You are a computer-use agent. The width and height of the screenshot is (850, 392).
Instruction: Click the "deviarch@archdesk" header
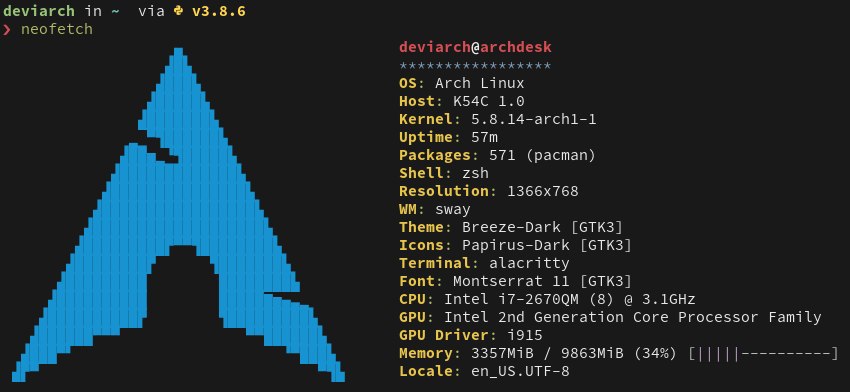click(x=475, y=47)
